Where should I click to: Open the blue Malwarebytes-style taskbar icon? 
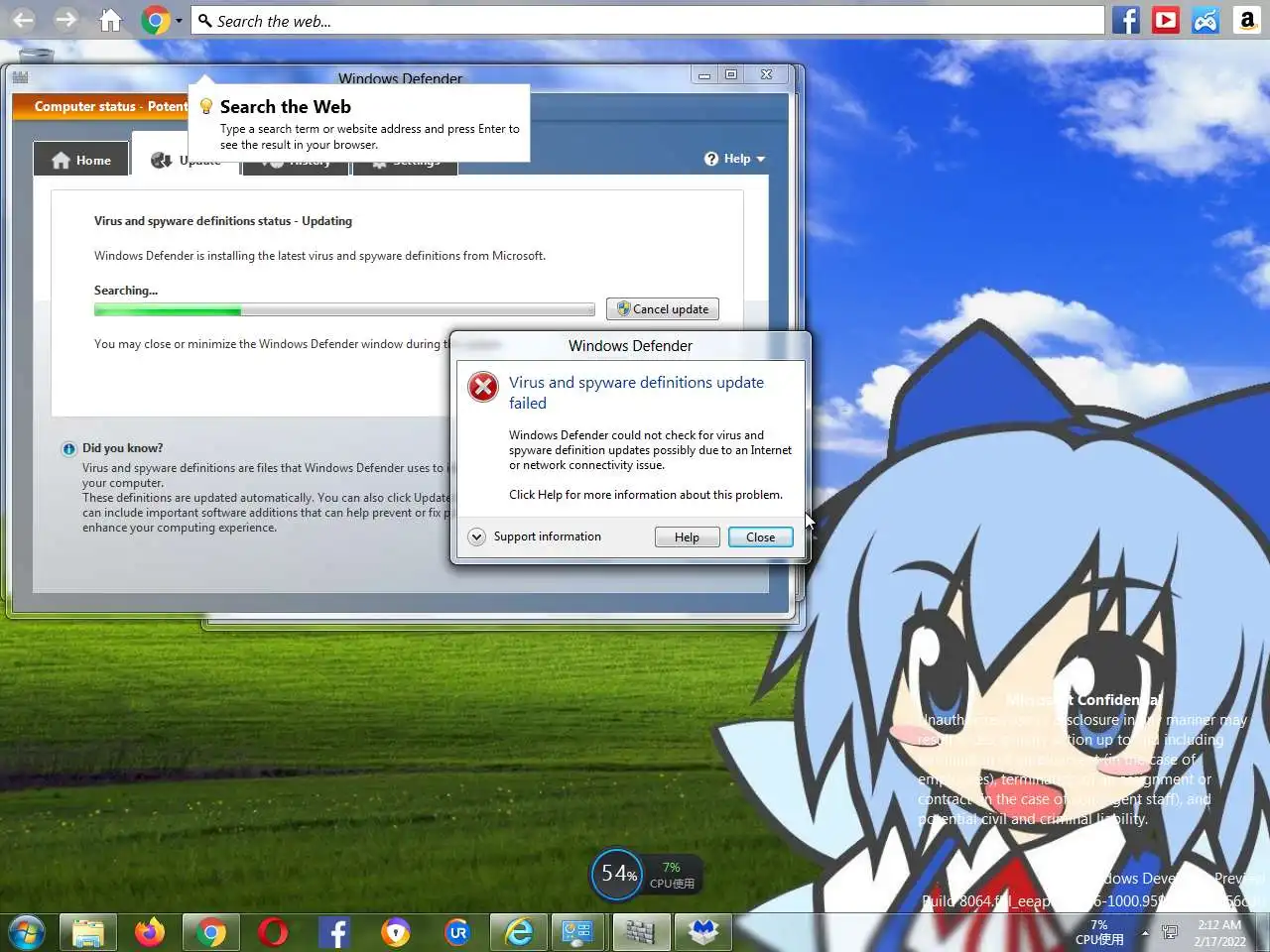pos(703,932)
